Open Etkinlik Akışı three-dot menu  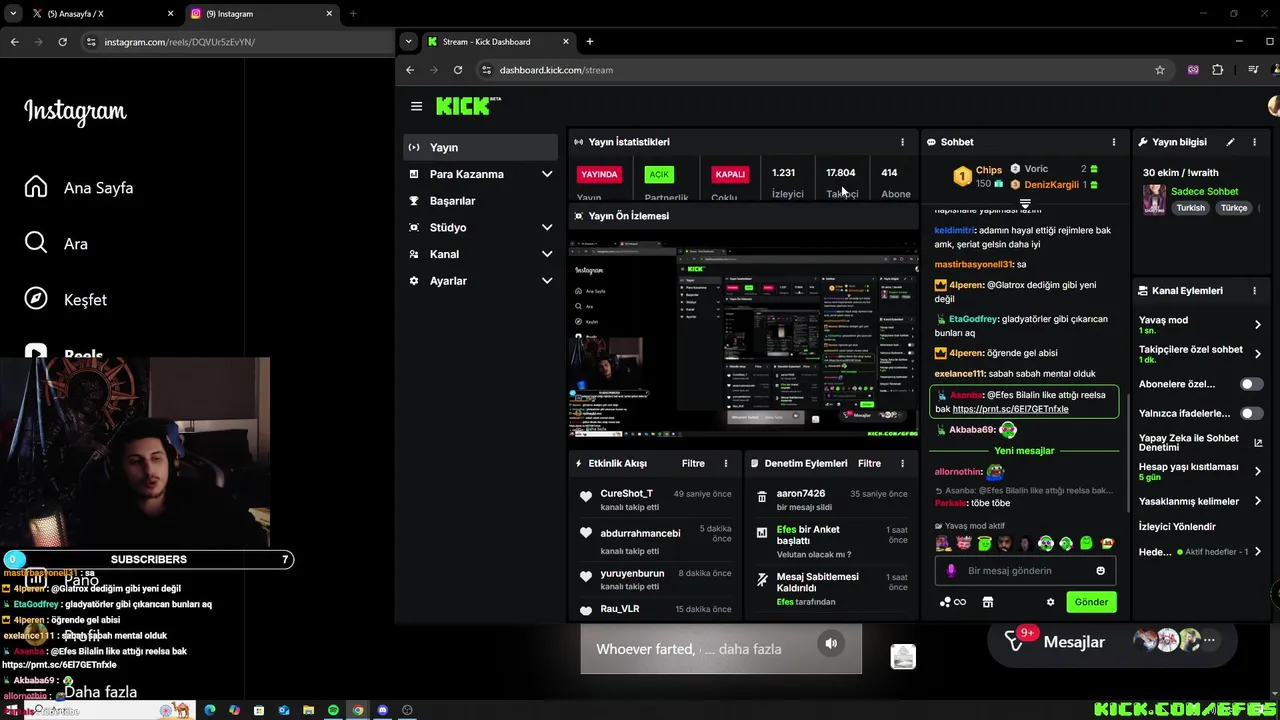pos(726,464)
